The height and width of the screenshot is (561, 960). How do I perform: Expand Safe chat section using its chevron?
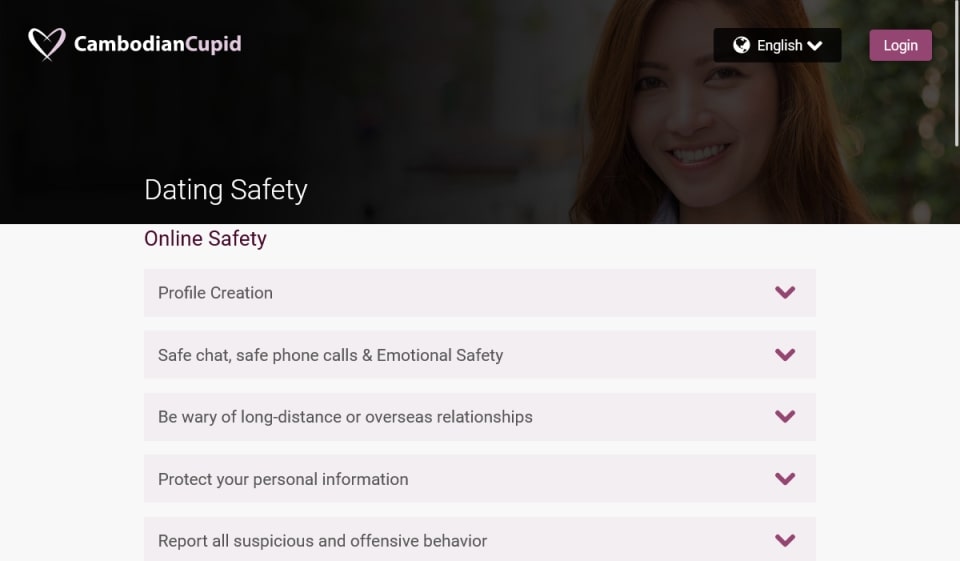(x=785, y=355)
